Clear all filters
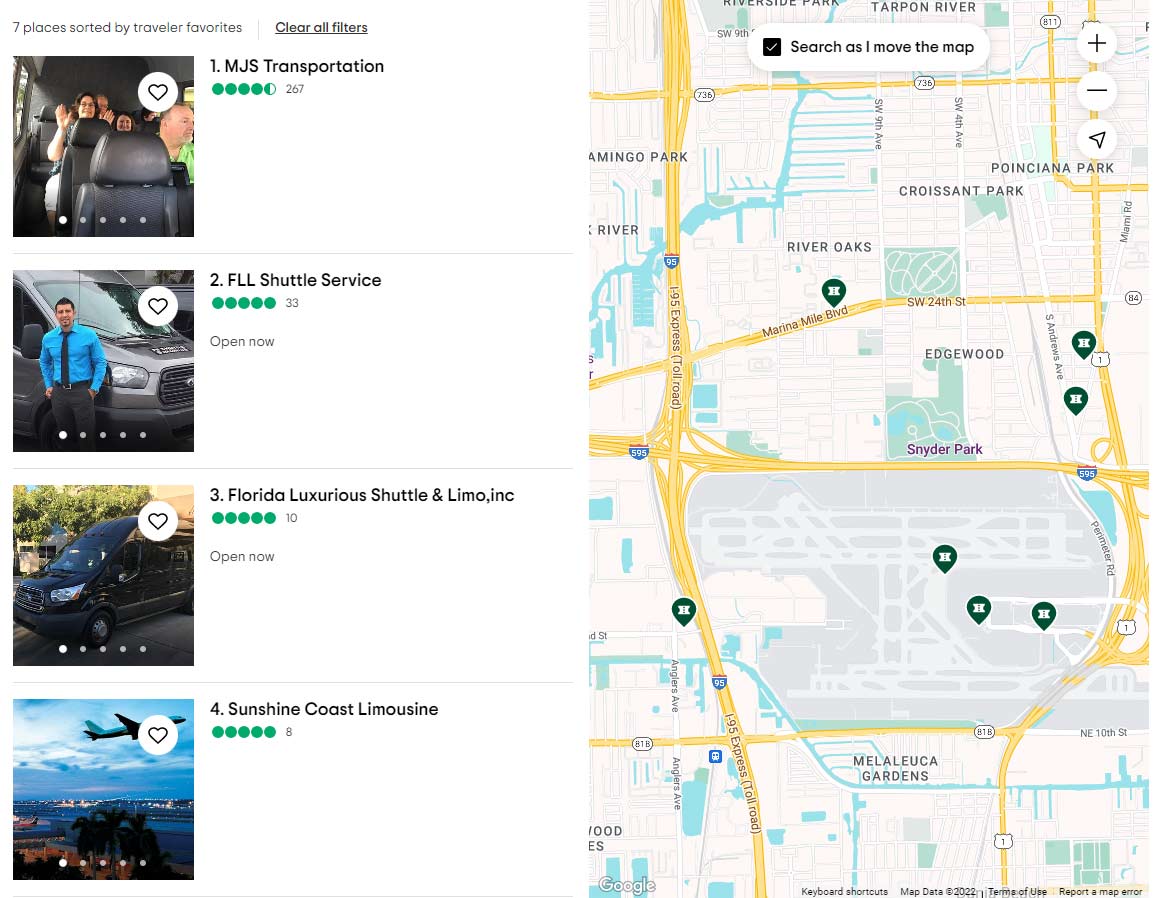This screenshot has width=1164, height=898. pos(321,27)
